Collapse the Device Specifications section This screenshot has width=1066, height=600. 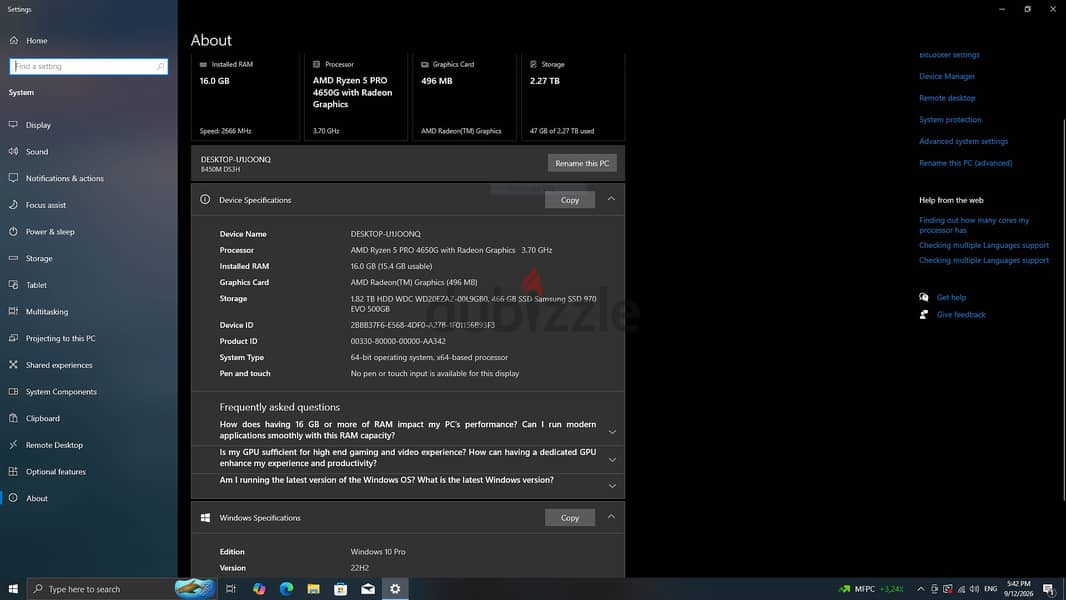(x=611, y=199)
